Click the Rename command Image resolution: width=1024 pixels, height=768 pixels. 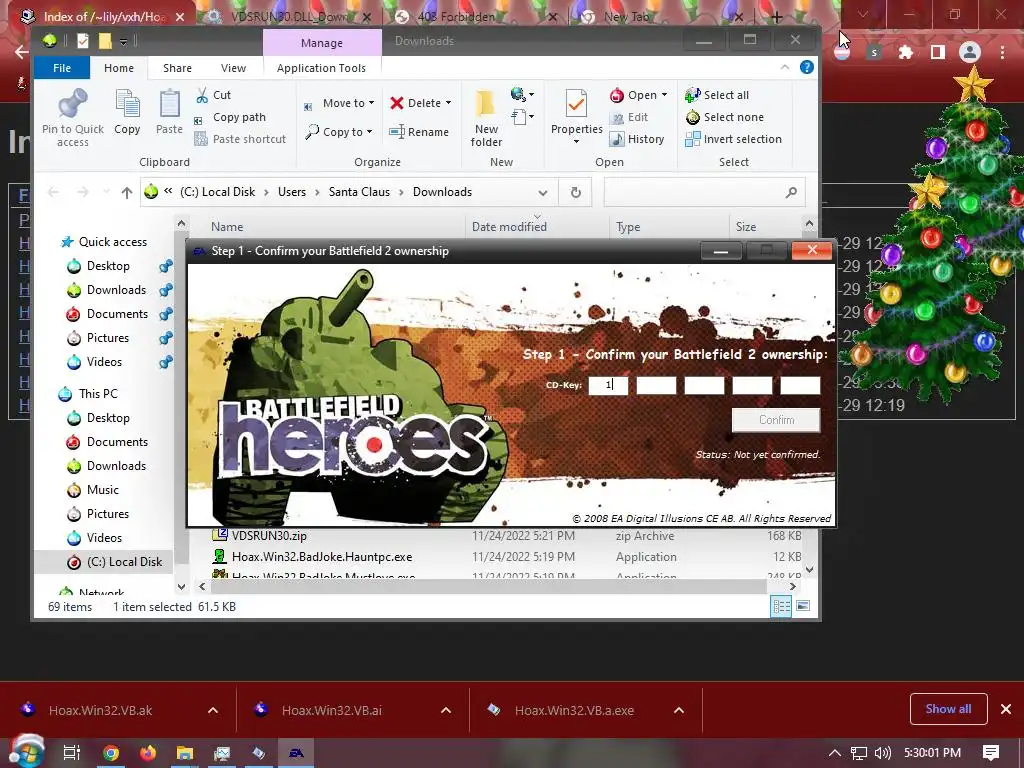point(419,132)
